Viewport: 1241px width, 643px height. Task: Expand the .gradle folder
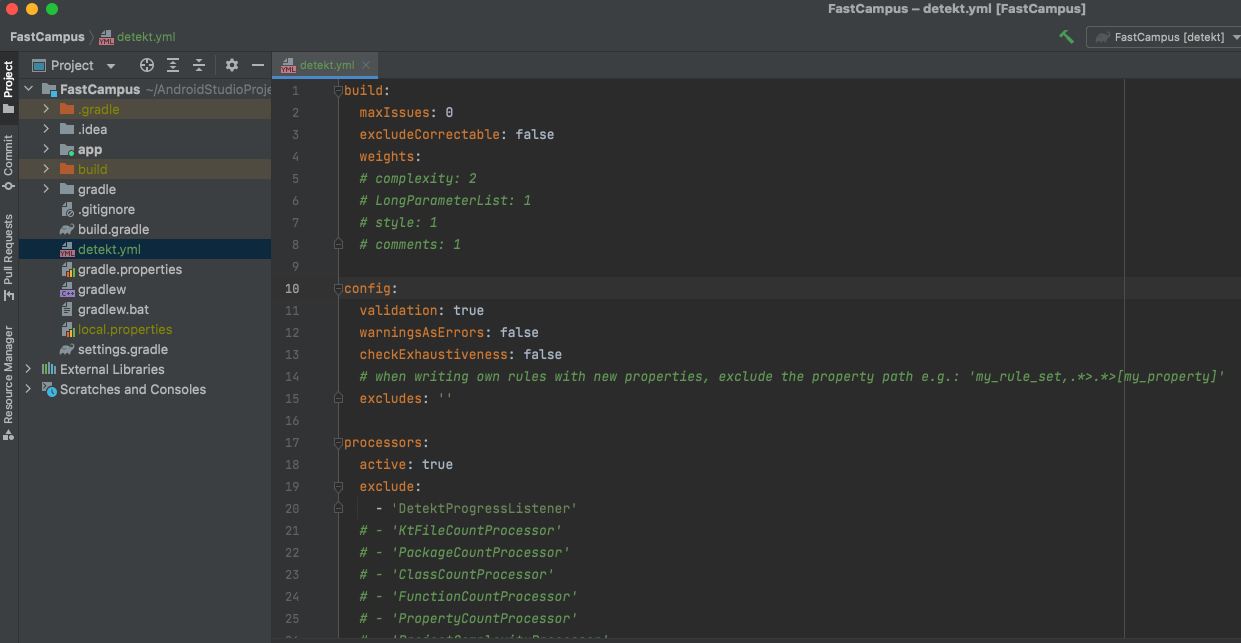46,109
